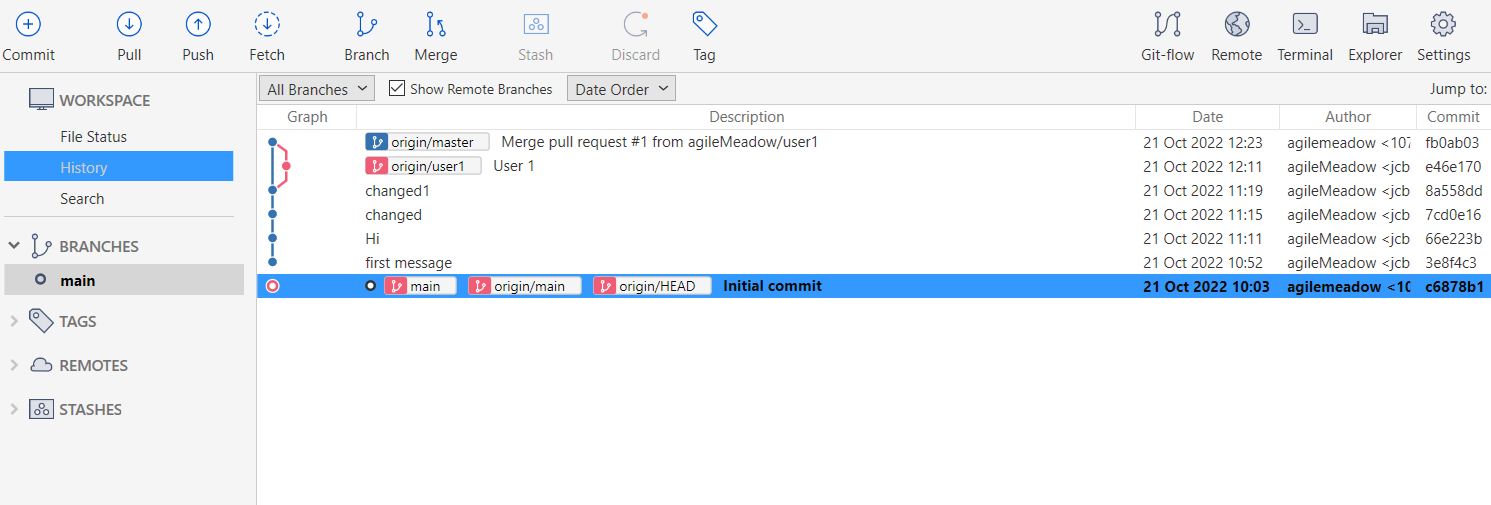Screen dimensions: 1491x505
Task: Click the Date column header
Action: [x=1208, y=117]
